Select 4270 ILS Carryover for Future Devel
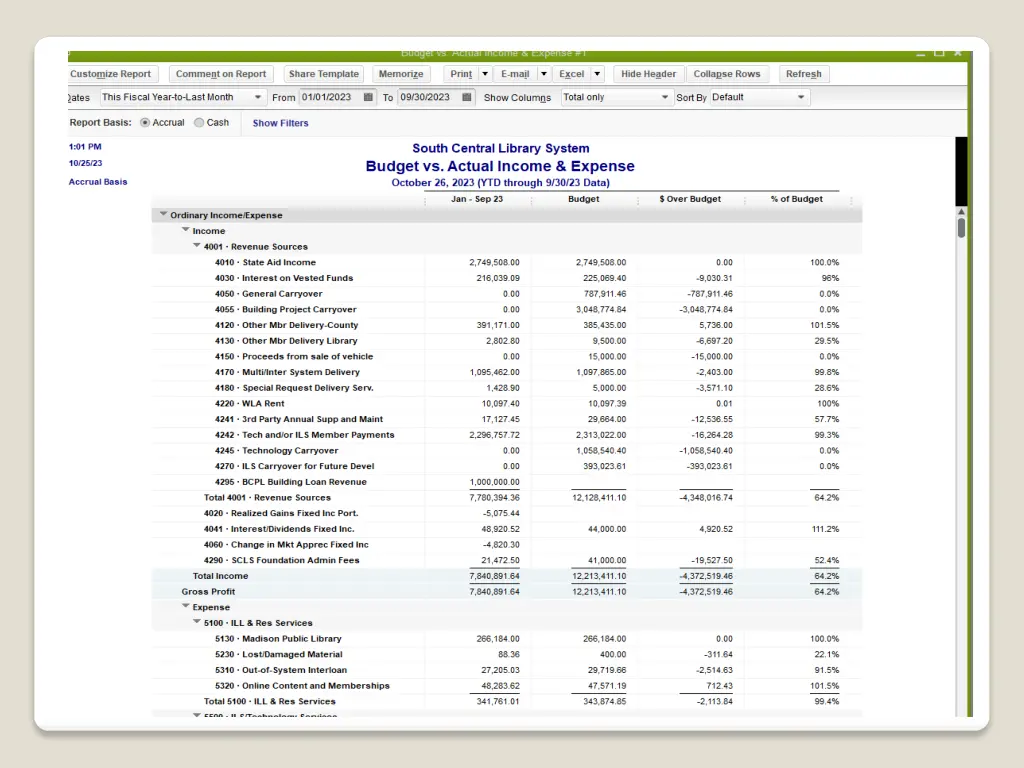This screenshot has height=768, width=1024. tap(507, 466)
